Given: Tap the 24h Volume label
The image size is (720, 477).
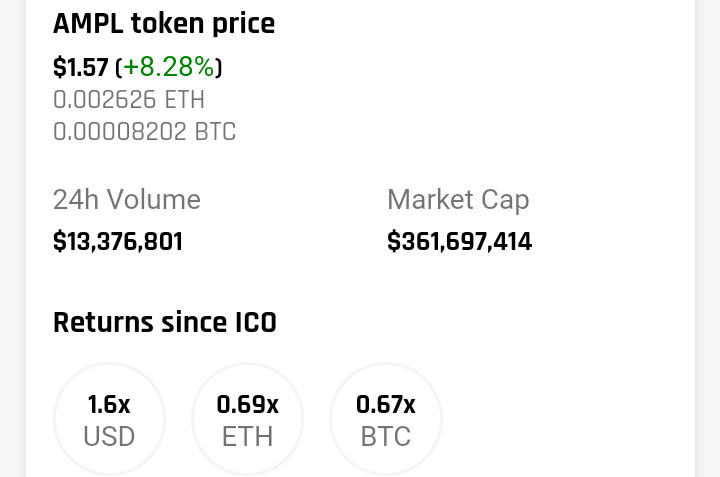Looking at the screenshot, I should [x=126, y=200].
